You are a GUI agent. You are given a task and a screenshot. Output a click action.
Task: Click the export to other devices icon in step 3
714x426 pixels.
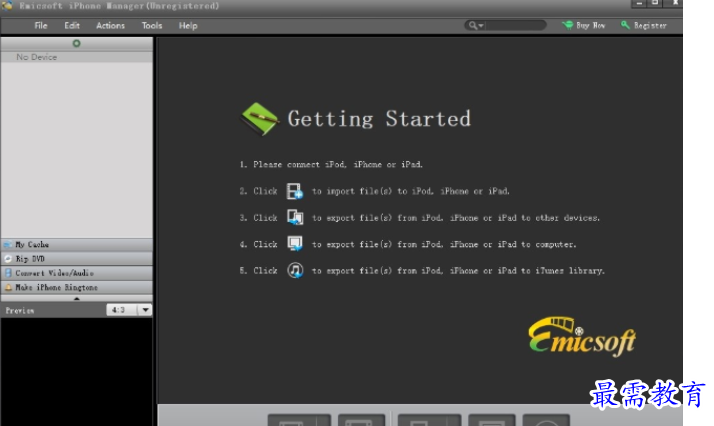tap(295, 217)
